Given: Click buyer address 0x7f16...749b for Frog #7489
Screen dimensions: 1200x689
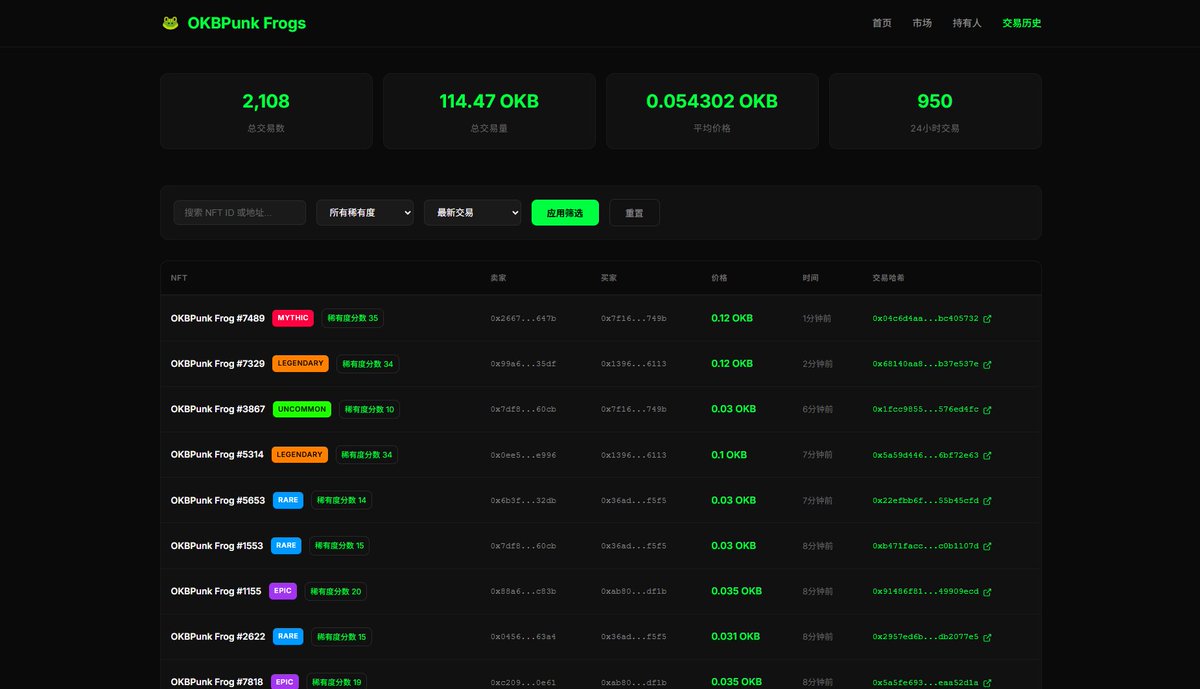Looking at the screenshot, I should click(x=634, y=319).
